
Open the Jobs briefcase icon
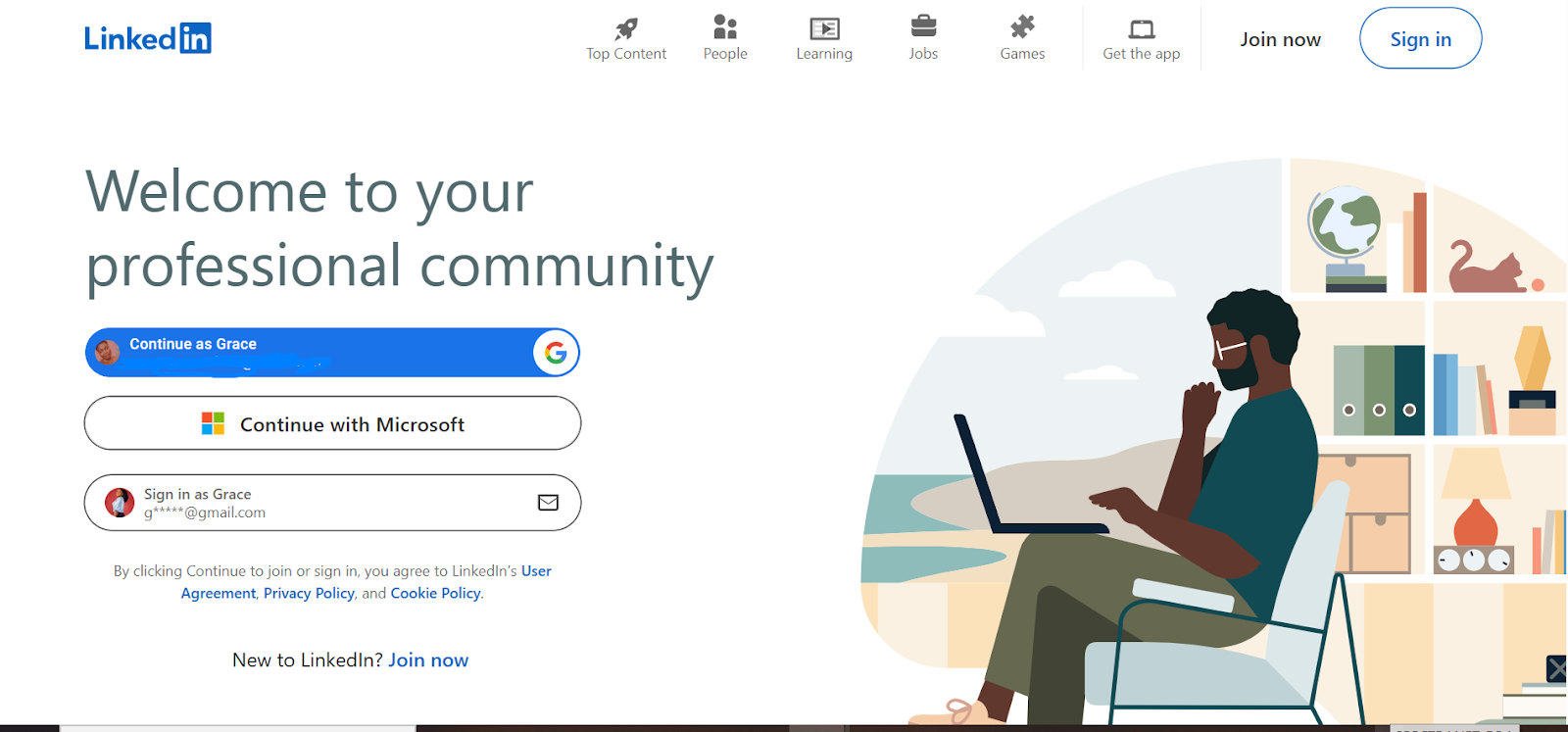(x=923, y=25)
